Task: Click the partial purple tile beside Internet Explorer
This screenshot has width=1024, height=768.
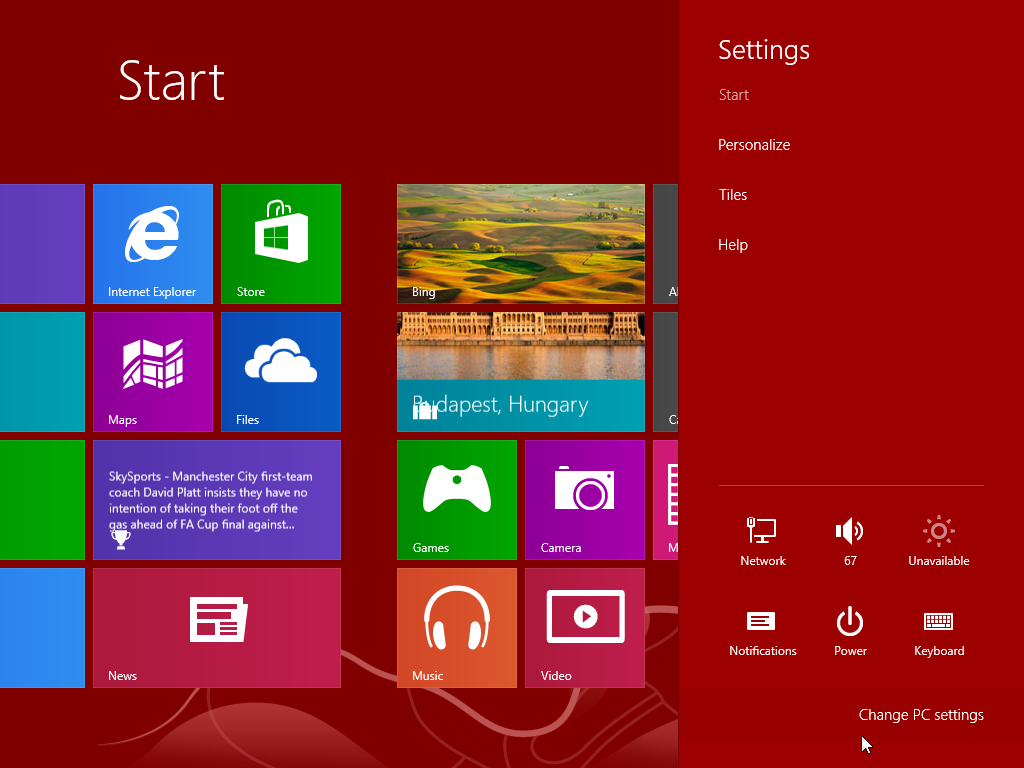Action: 42,244
